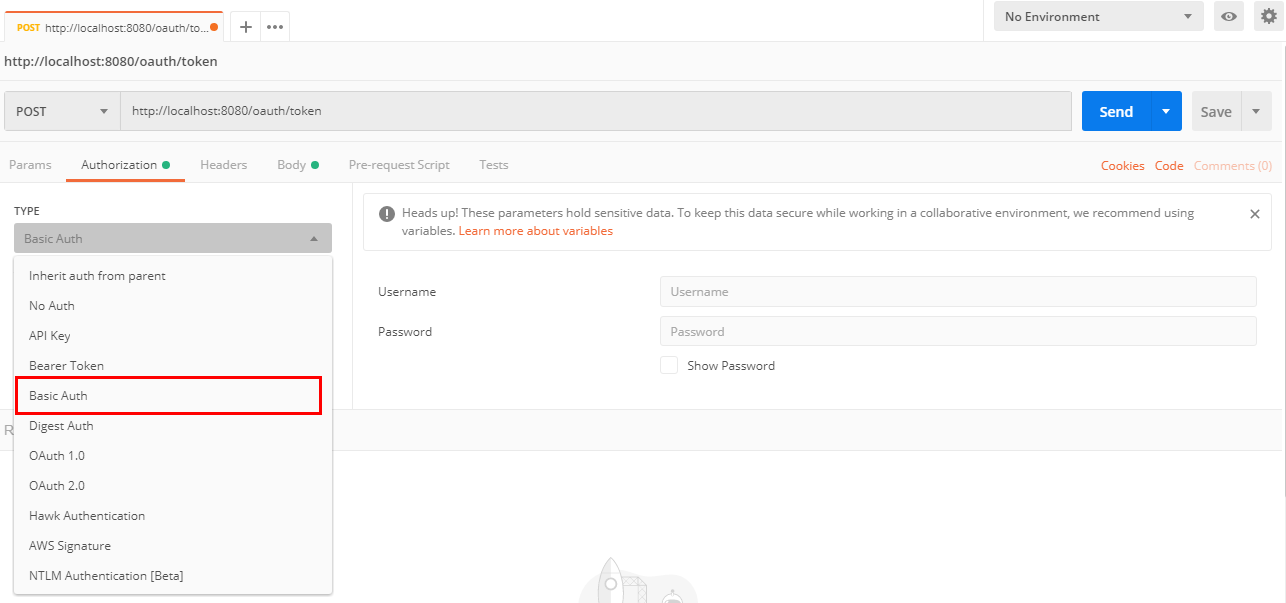1286x603 pixels.
Task: Open the Pre-request Script tab
Action: (x=399, y=165)
